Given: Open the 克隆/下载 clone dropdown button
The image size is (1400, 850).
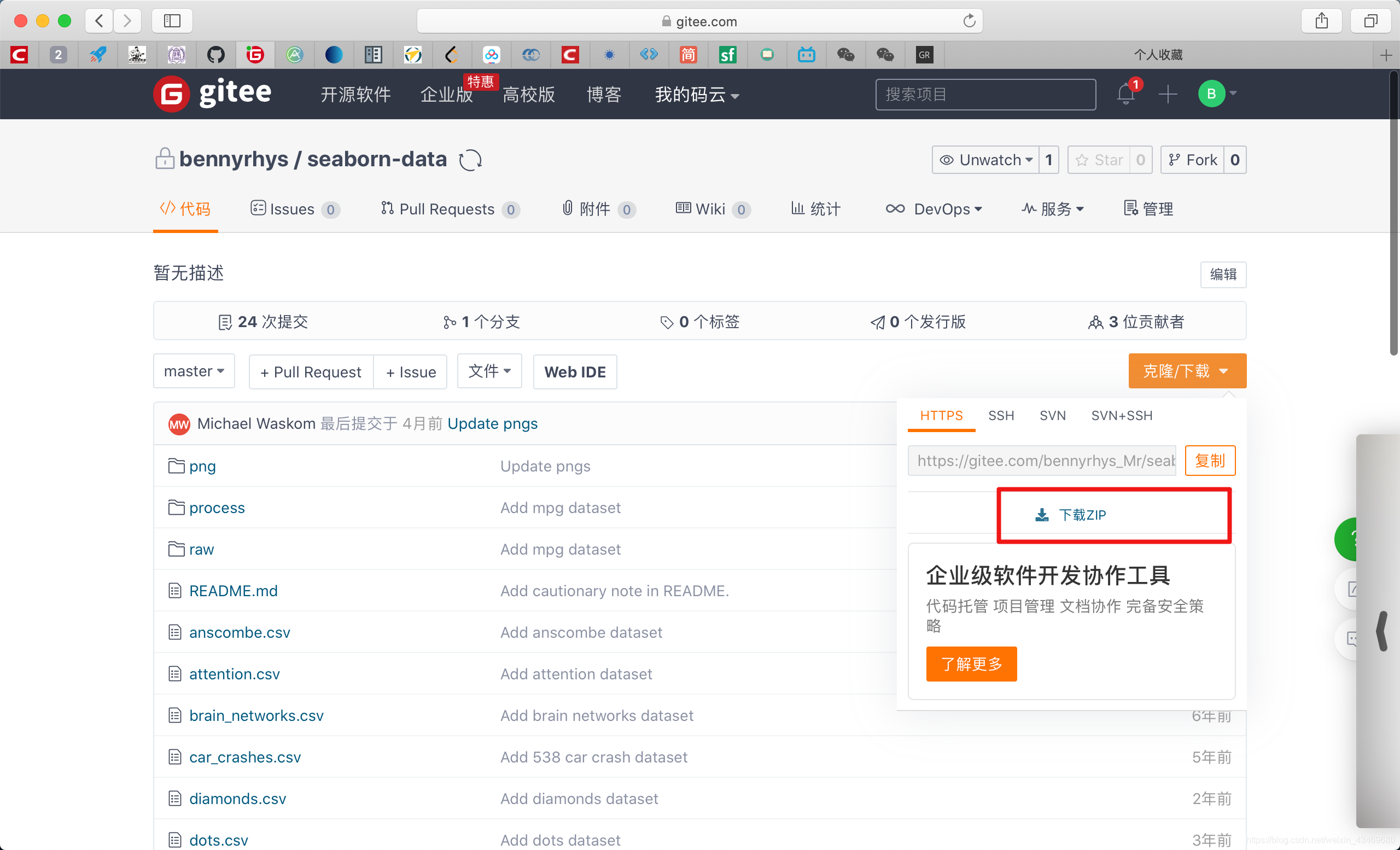Looking at the screenshot, I should tap(1187, 371).
